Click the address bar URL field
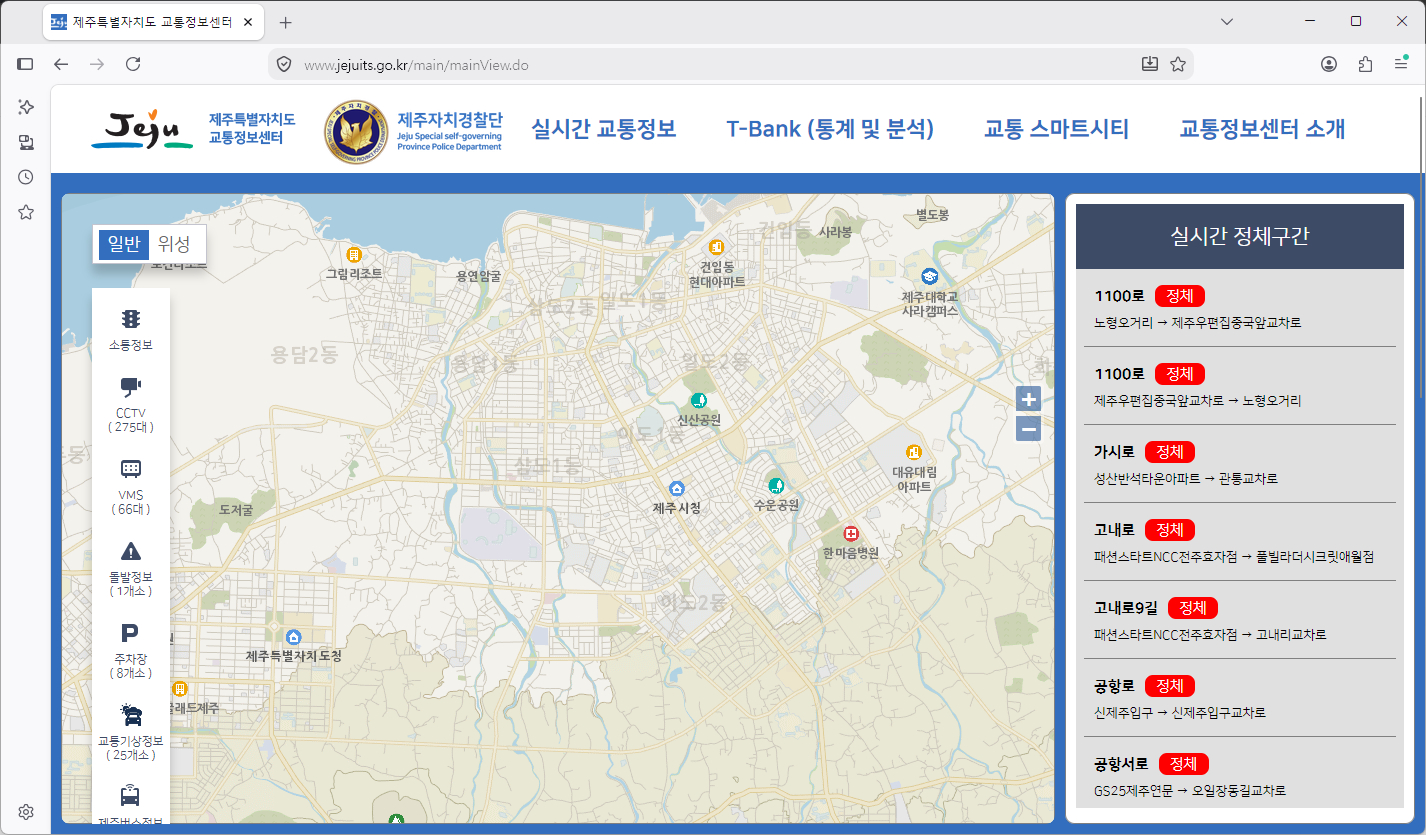The image size is (1426, 835). click(715, 64)
